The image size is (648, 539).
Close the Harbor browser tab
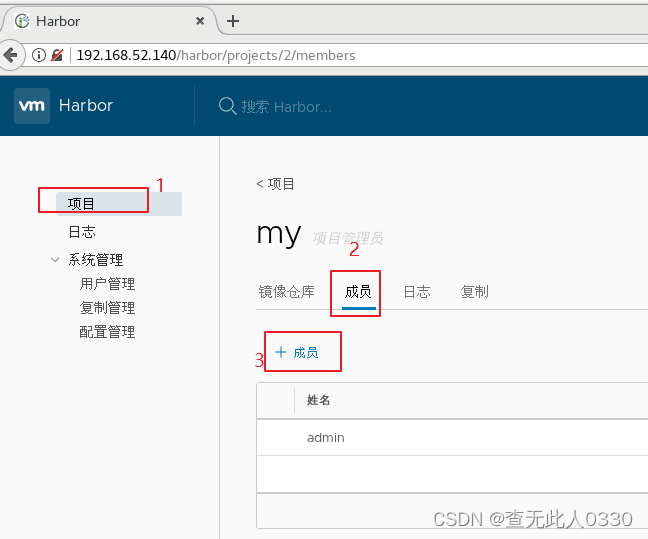(200, 21)
